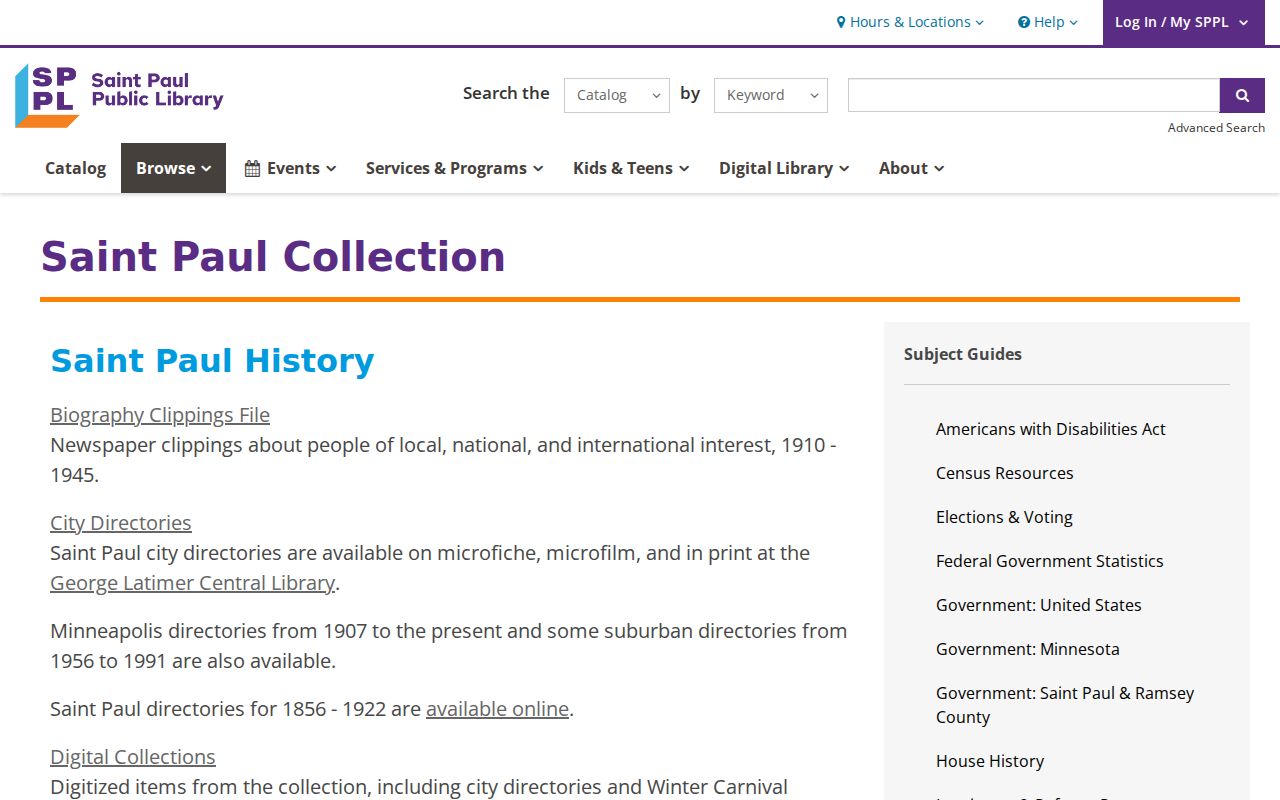Viewport: 1280px width, 800px height.
Task: Expand the Hours & Locations menu
Action: pyautogui.click(x=910, y=22)
